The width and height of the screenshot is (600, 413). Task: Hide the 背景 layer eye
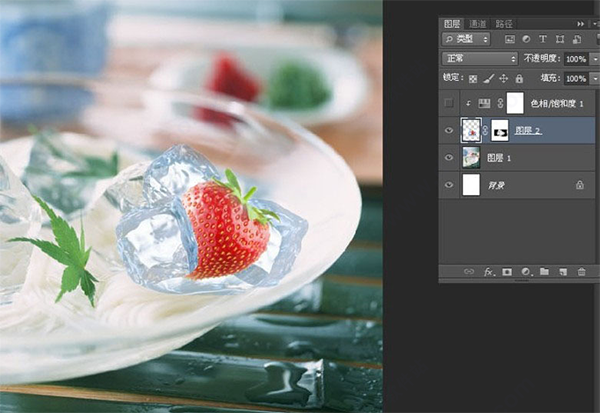(449, 185)
